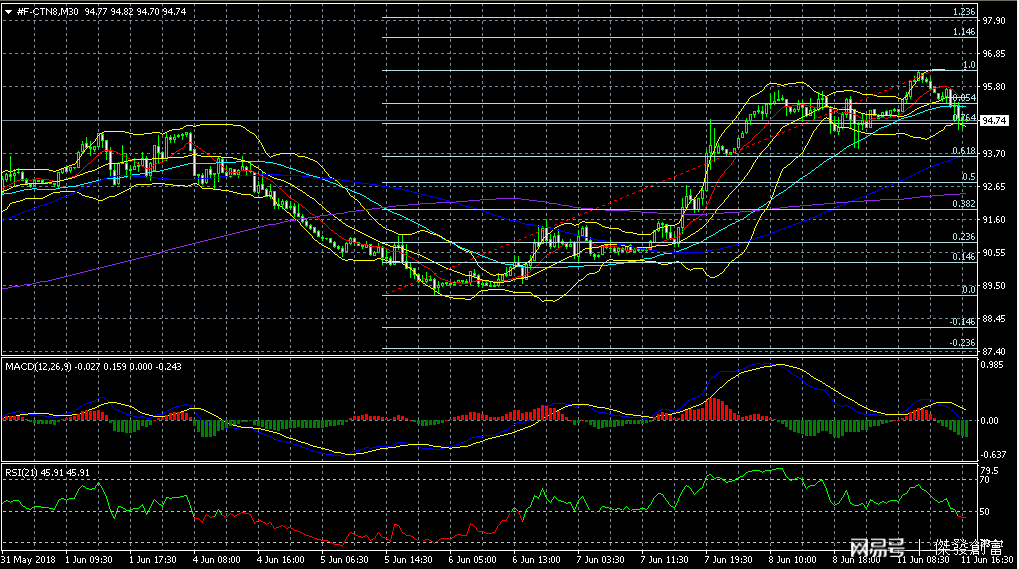Click 96.85 on the price axis
The height and width of the screenshot is (569, 1019).
point(994,54)
